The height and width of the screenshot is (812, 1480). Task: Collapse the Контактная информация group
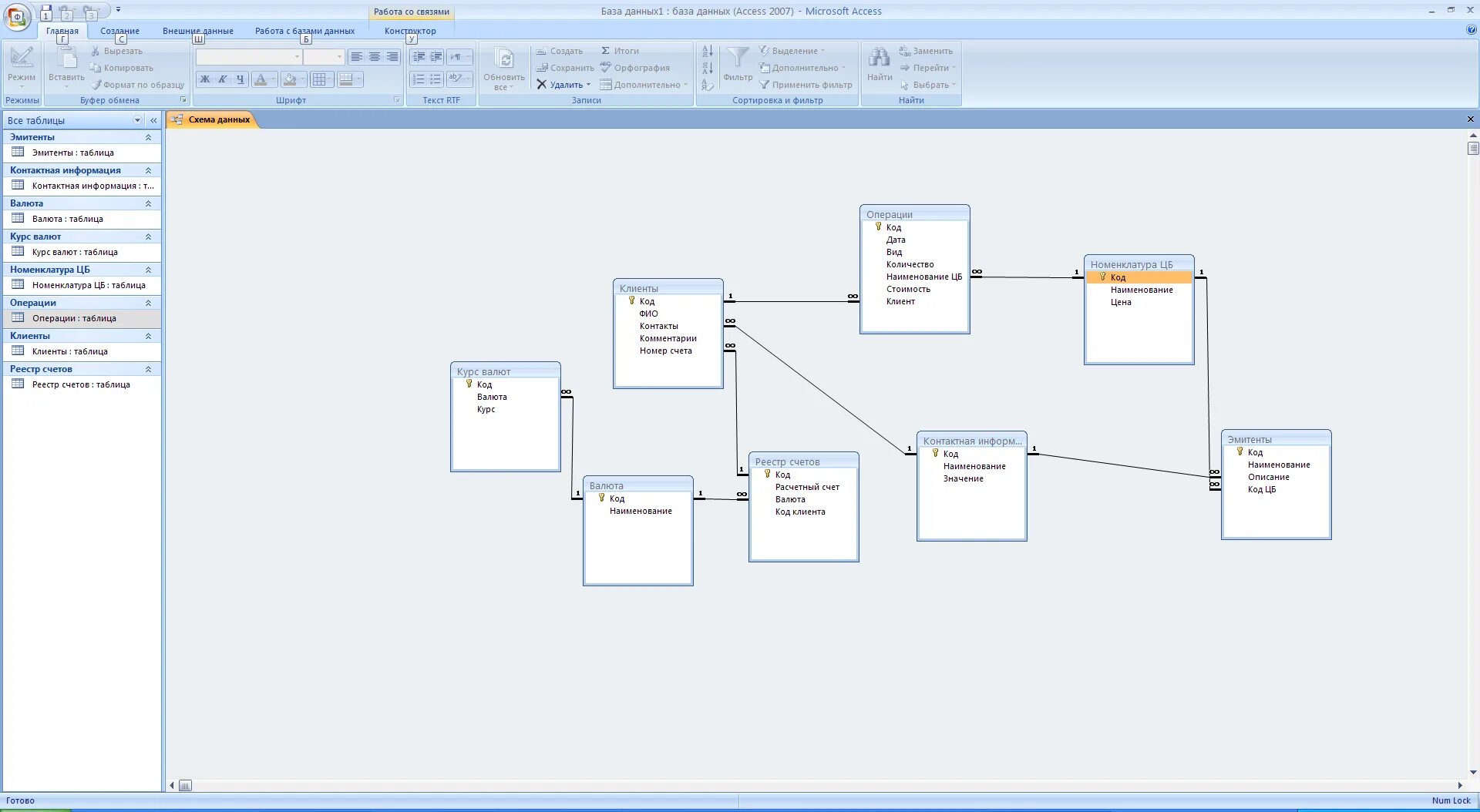coord(148,170)
